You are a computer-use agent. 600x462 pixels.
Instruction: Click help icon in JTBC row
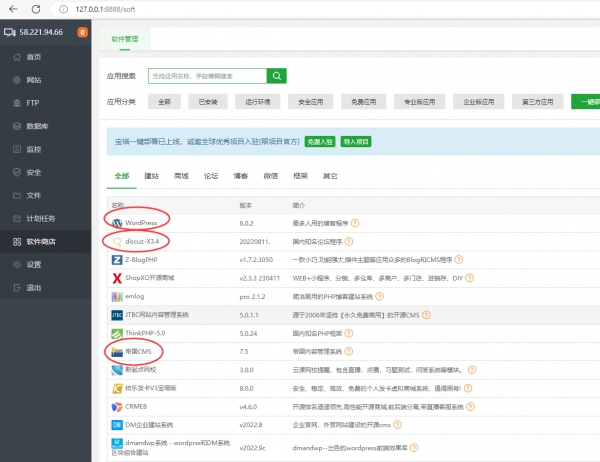coord(426,315)
